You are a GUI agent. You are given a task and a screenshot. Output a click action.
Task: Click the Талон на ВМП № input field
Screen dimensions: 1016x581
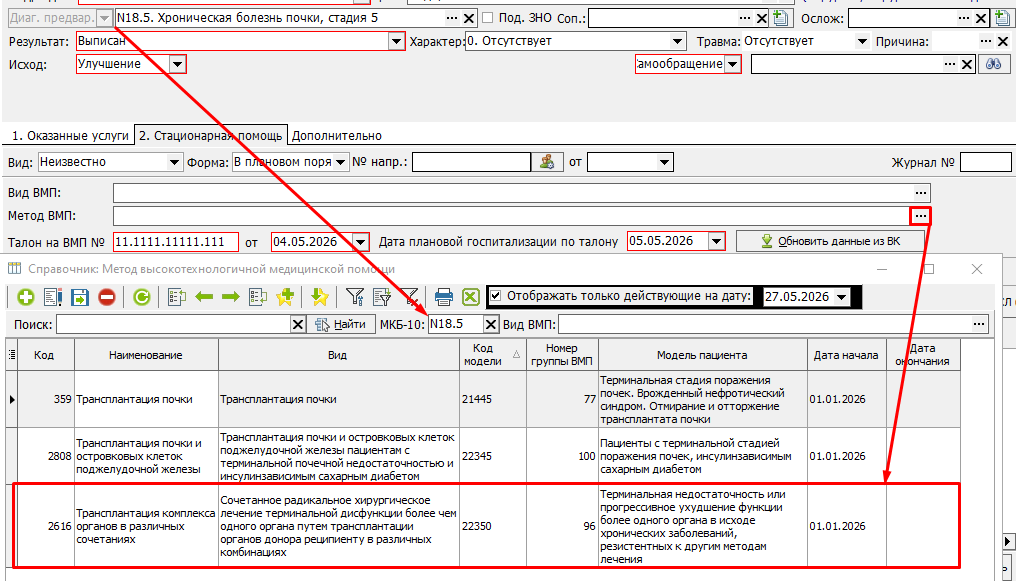176,242
